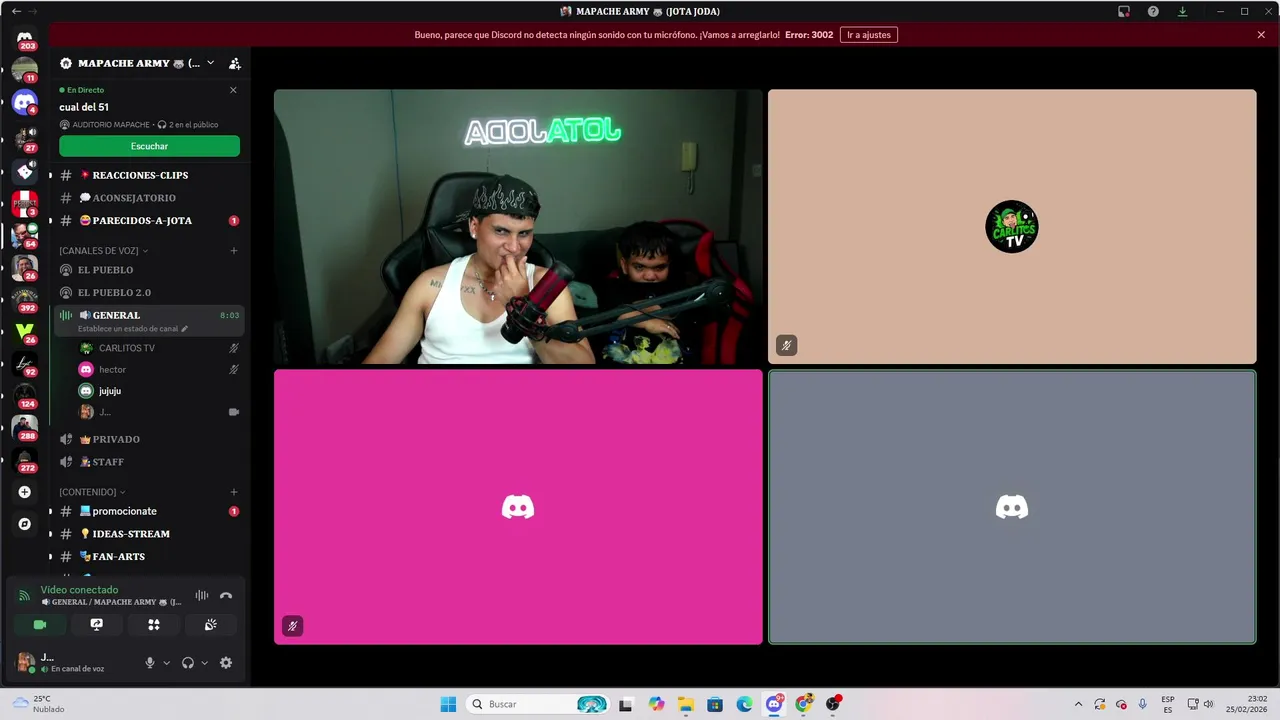Join the PRIVADO voice channel
The height and width of the screenshot is (720, 1280).
(x=148, y=439)
